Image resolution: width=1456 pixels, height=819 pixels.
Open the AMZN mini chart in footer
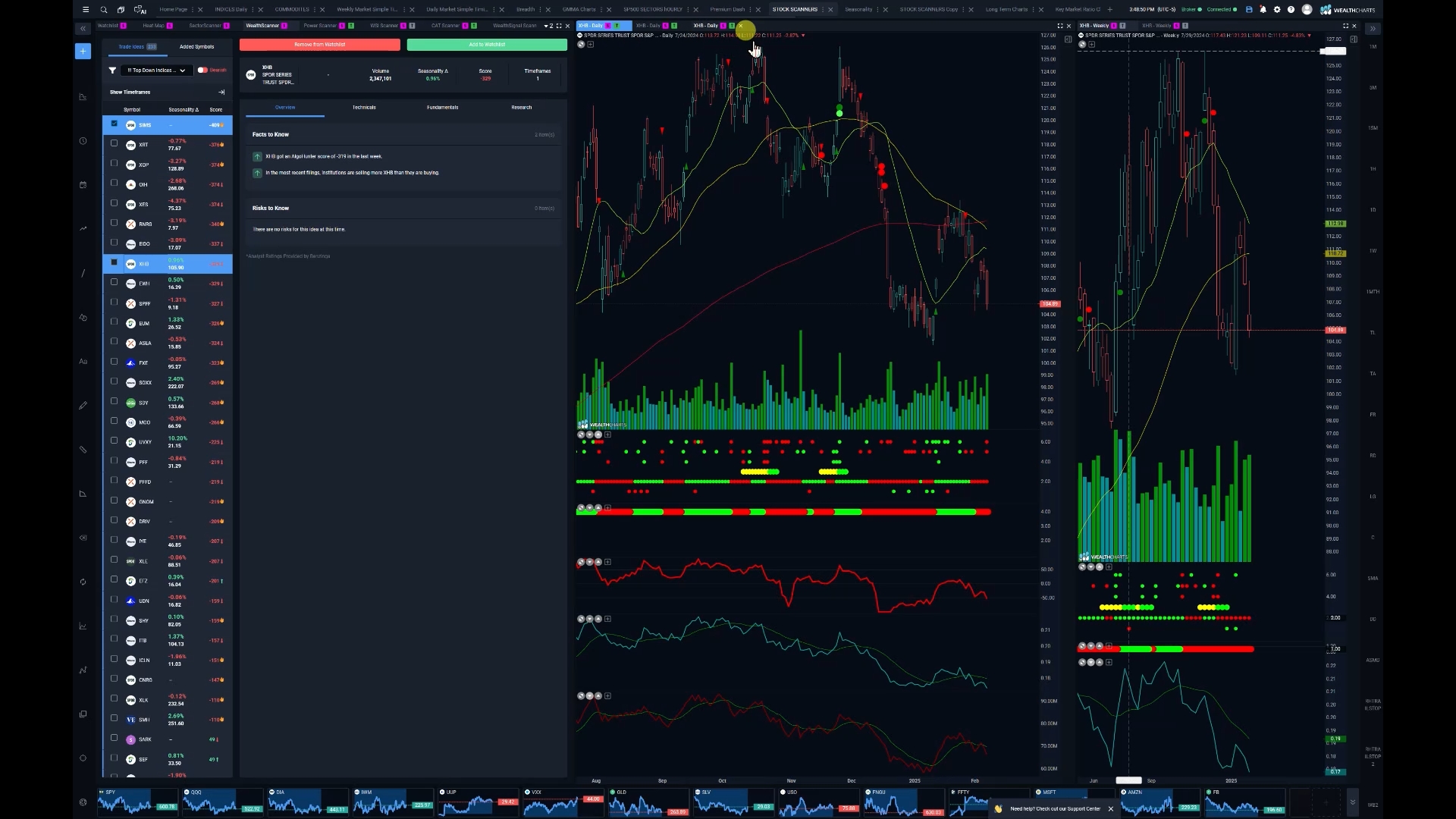point(1159,802)
